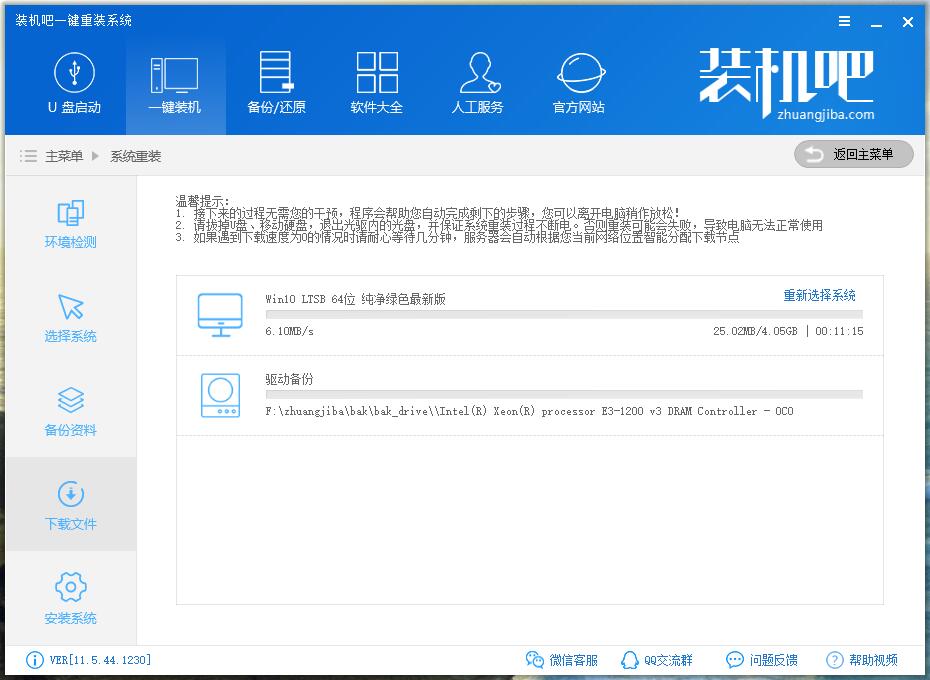Click the 重新选择系统 reselect system link
The width and height of the screenshot is (930, 680).
[x=819, y=295]
